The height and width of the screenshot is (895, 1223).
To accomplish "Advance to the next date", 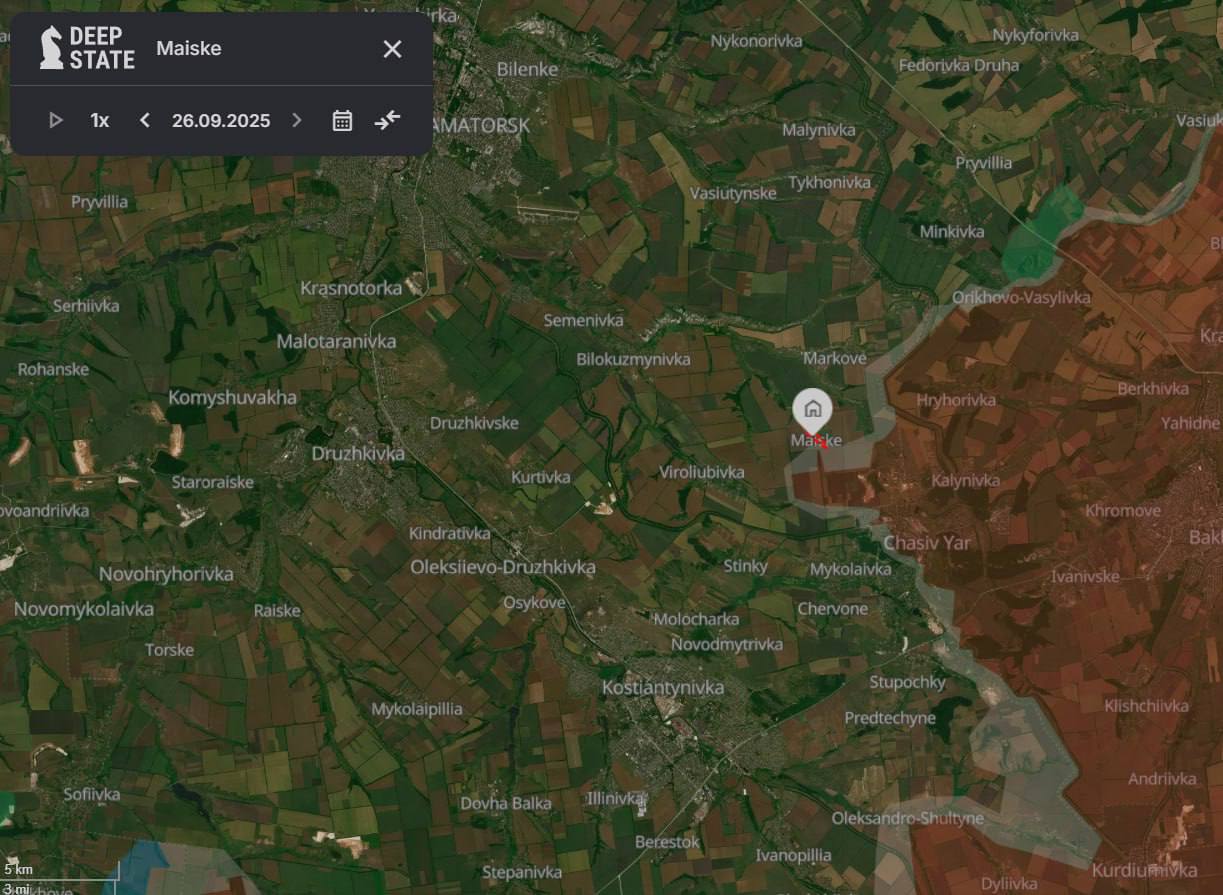I will pos(296,121).
